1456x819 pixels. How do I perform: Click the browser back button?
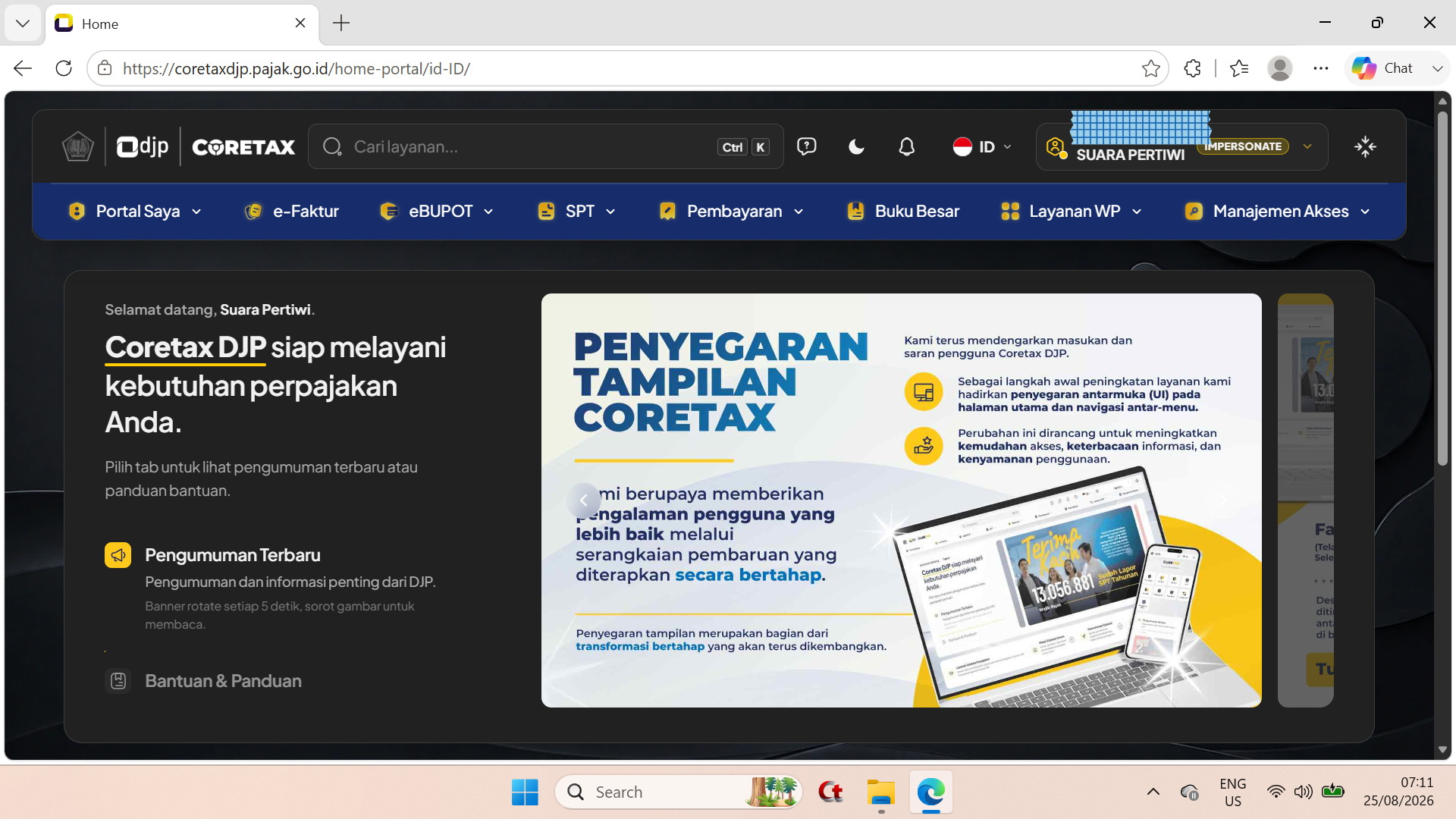[23, 68]
